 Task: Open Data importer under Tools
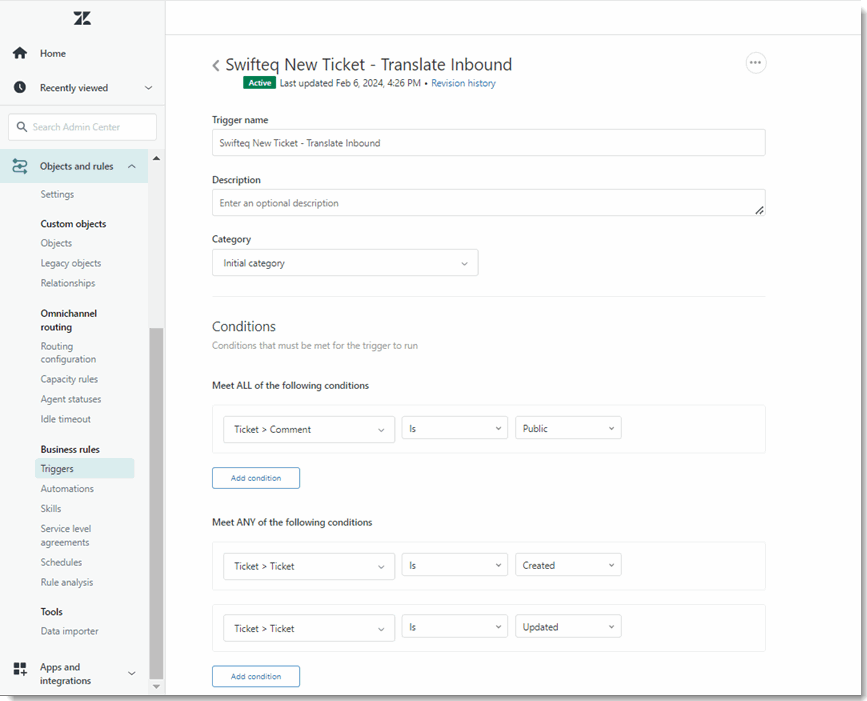pyautogui.click(x=69, y=631)
